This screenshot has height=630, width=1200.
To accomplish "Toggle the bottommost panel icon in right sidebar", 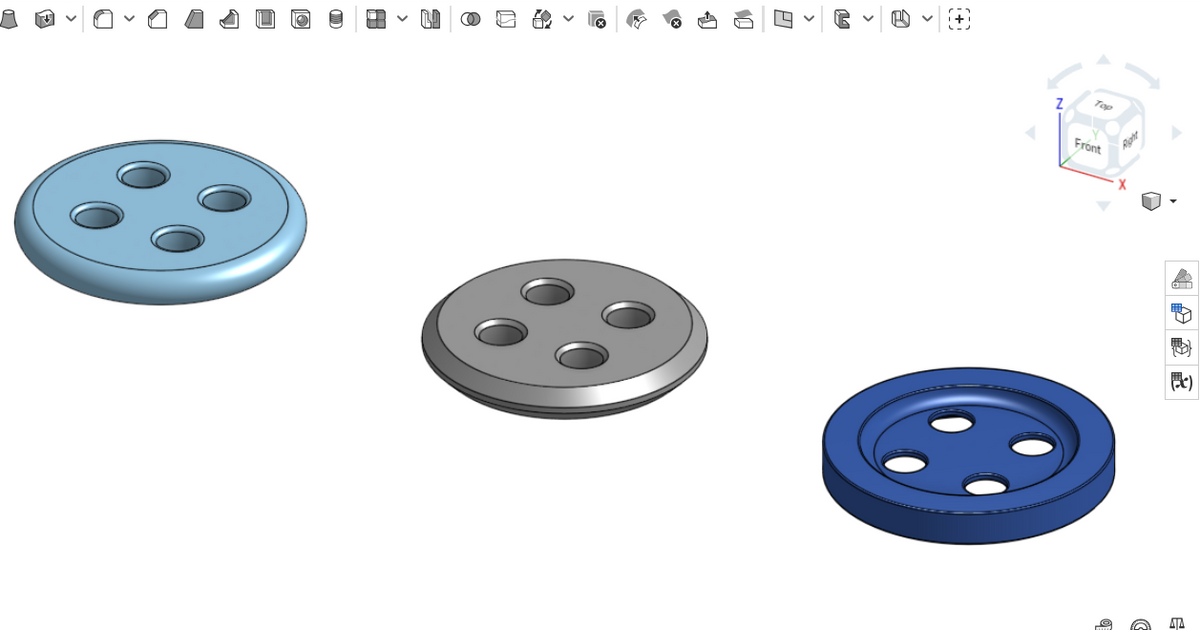I will coord(1182,380).
